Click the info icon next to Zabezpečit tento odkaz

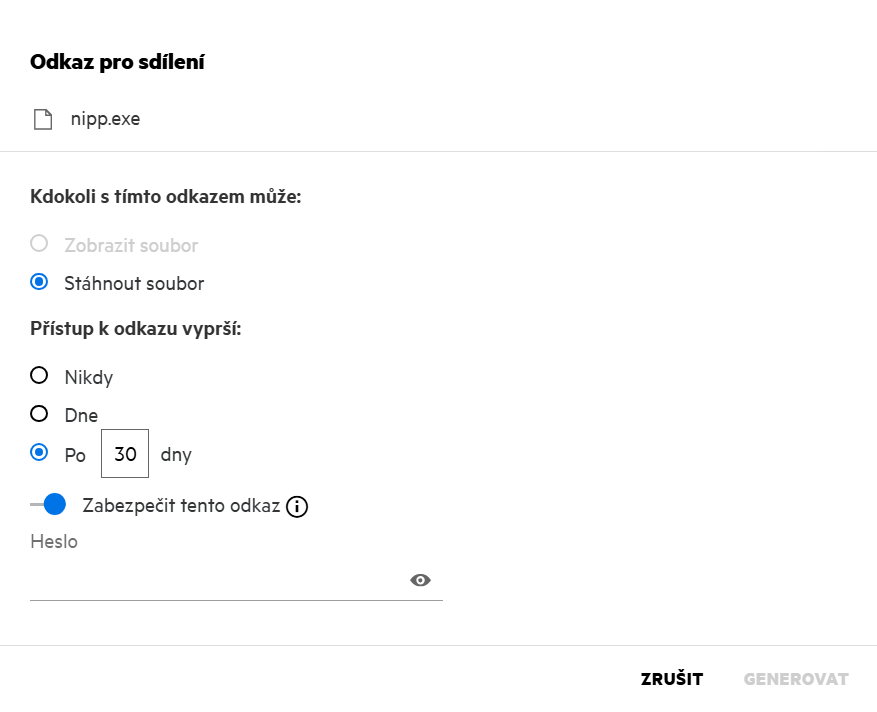tap(297, 507)
